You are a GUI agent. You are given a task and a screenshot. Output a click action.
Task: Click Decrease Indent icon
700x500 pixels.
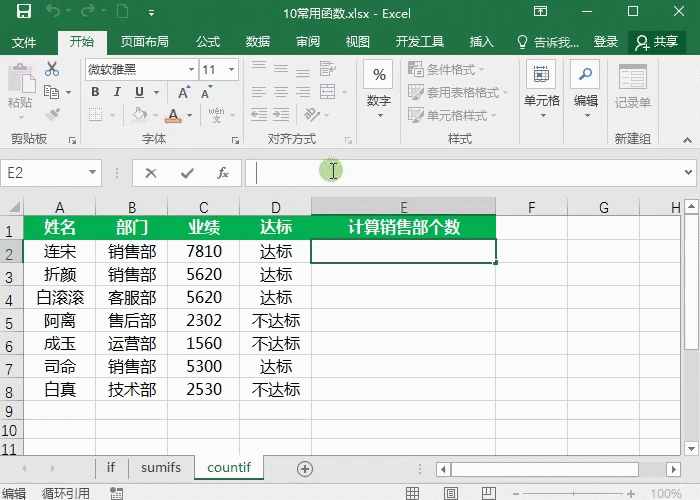(259, 115)
